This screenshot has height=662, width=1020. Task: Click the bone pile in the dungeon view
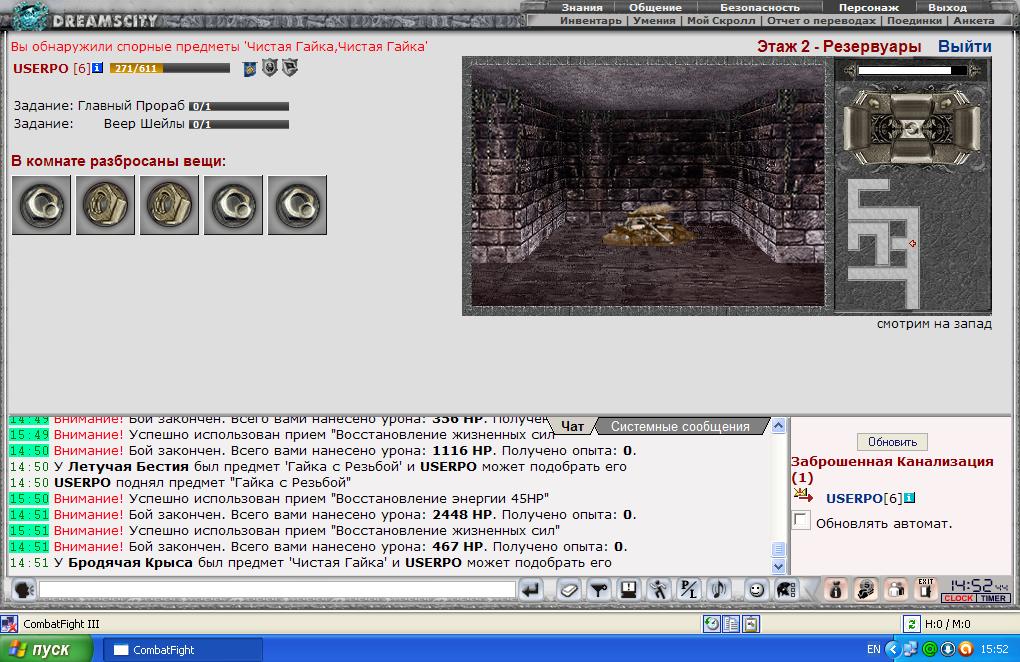648,226
